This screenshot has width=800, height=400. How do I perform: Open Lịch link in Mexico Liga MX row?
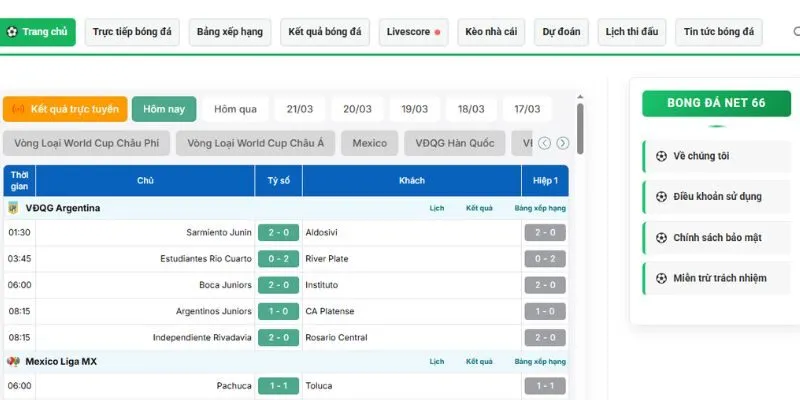point(437,361)
